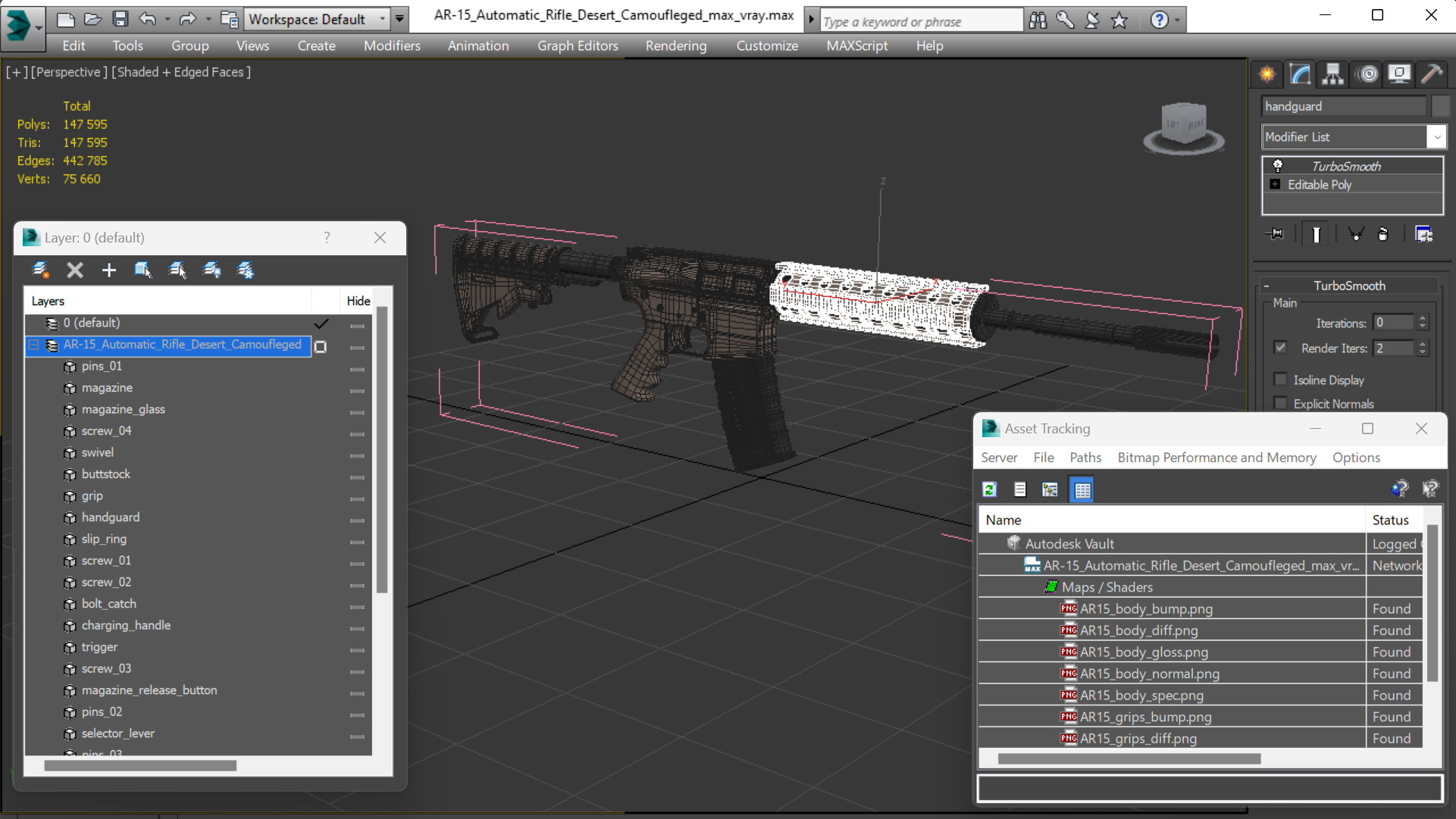Open the Modify command panel tab
This screenshot has height=819, width=1456.
(1301, 73)
